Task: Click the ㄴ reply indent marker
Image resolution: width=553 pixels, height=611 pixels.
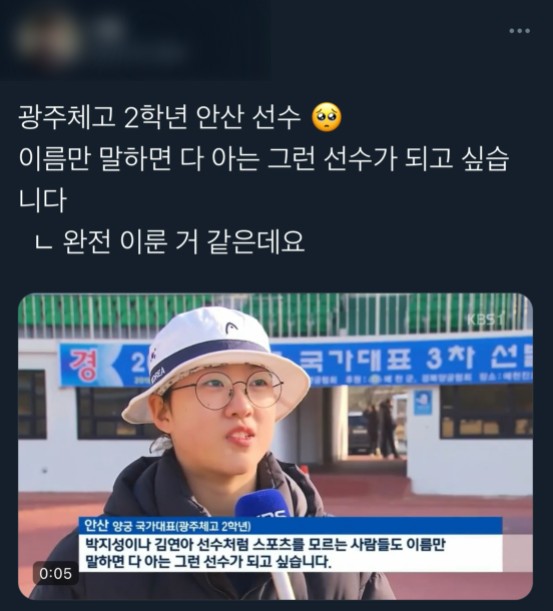Action: (43, 243)
